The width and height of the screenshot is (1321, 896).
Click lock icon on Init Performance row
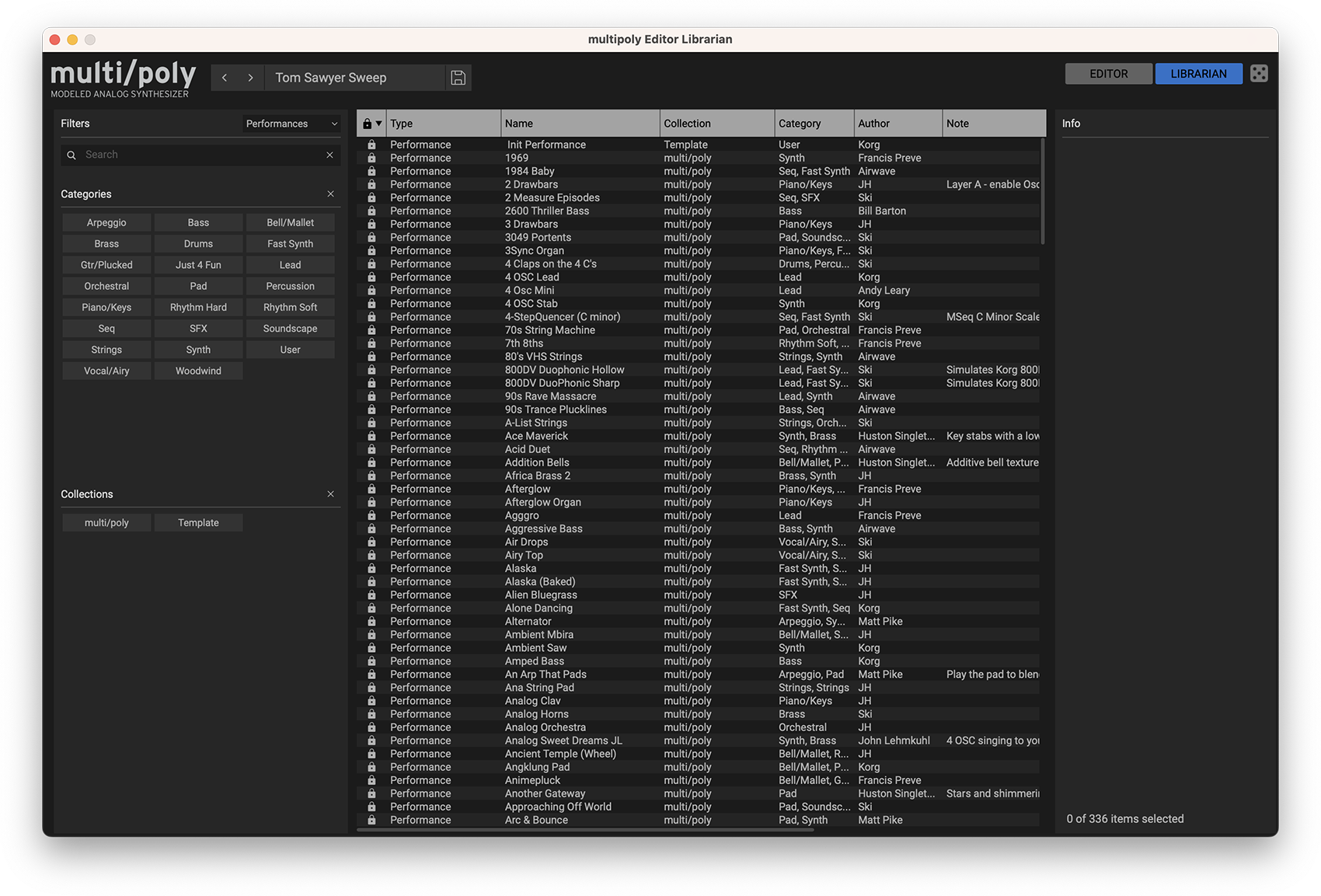371,145
